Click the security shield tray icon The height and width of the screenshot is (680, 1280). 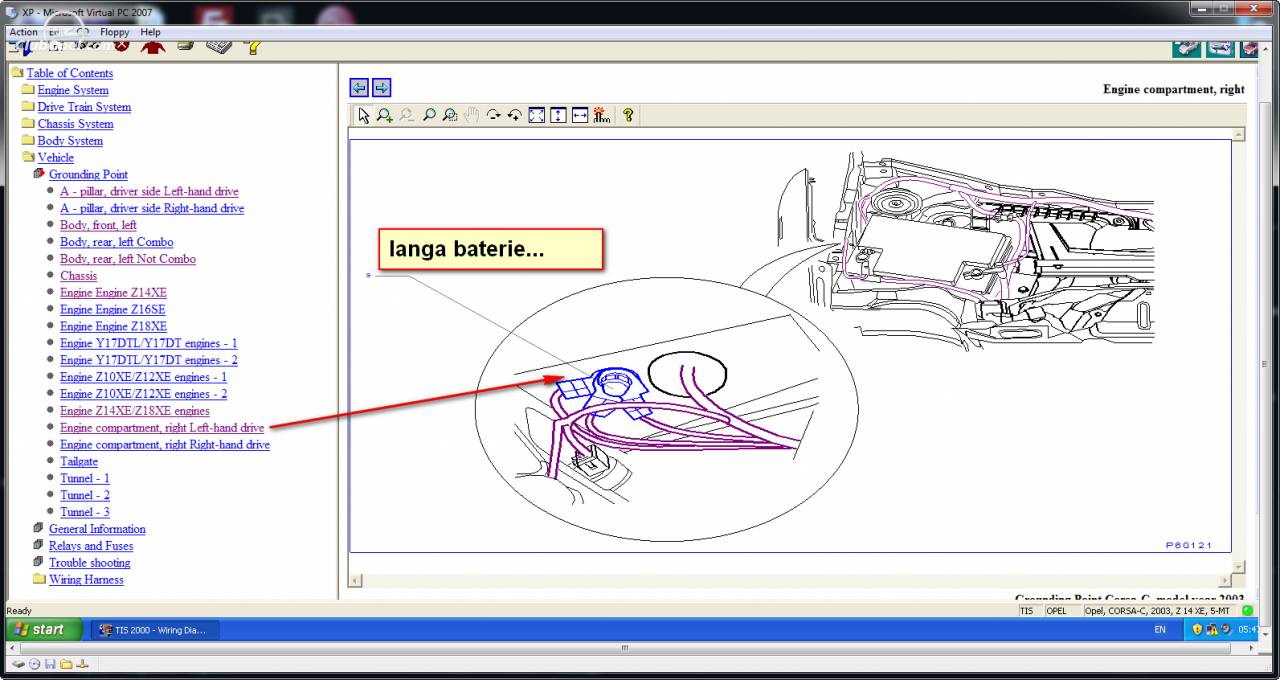[1196, 630]
